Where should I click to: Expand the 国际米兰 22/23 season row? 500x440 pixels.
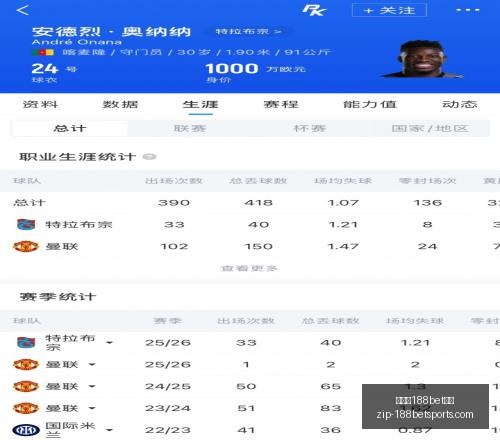[109, 430]
